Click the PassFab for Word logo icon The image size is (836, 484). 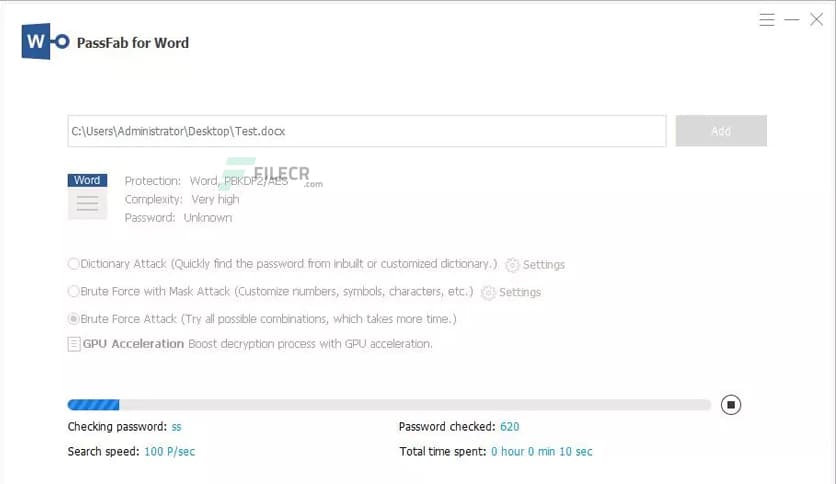pyautogui.click(x=46, y=42)
